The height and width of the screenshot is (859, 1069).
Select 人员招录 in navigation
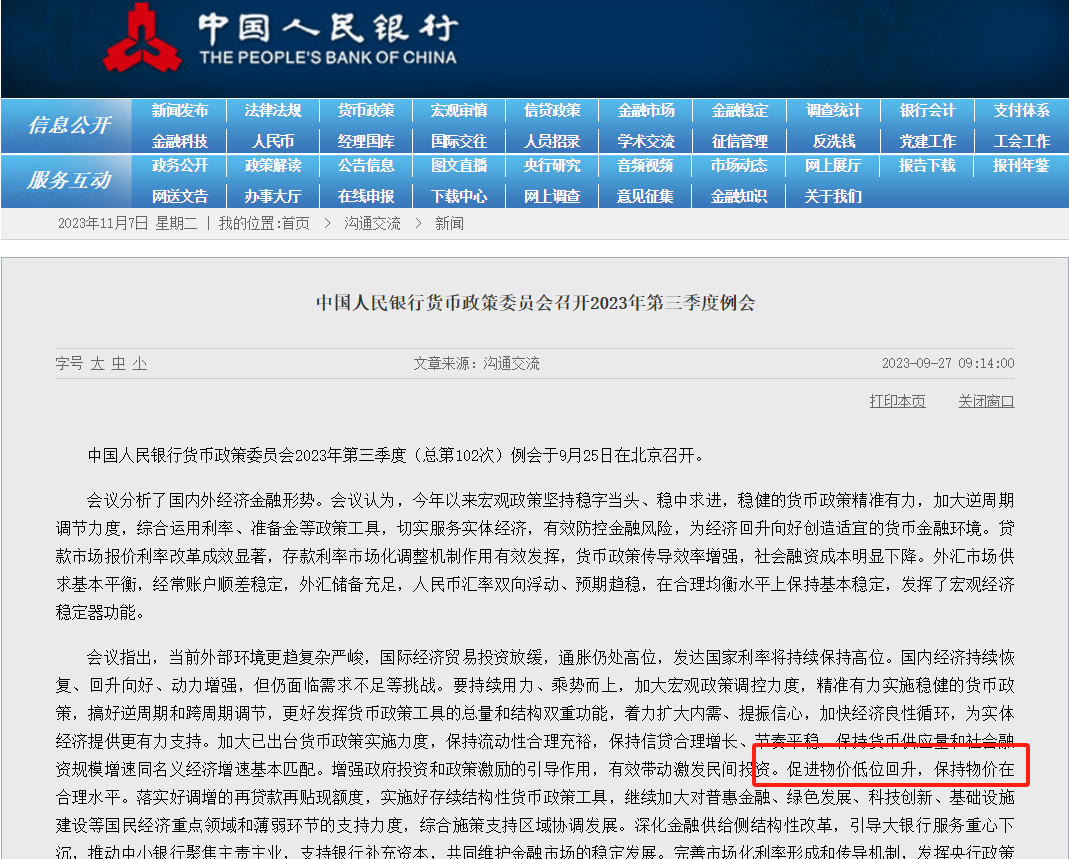coord(552,141)
